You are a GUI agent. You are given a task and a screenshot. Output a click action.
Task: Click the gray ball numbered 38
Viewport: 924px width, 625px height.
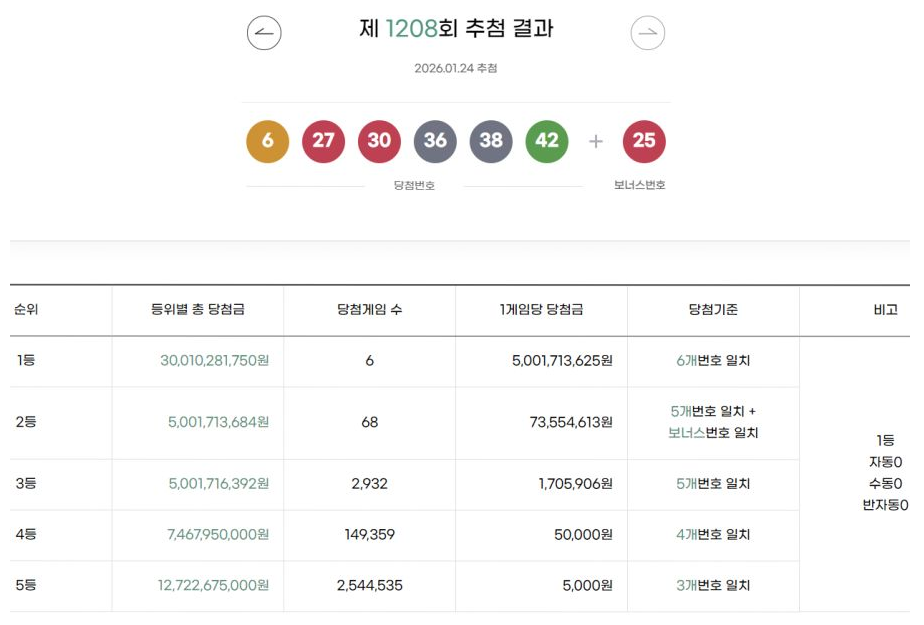491,141
